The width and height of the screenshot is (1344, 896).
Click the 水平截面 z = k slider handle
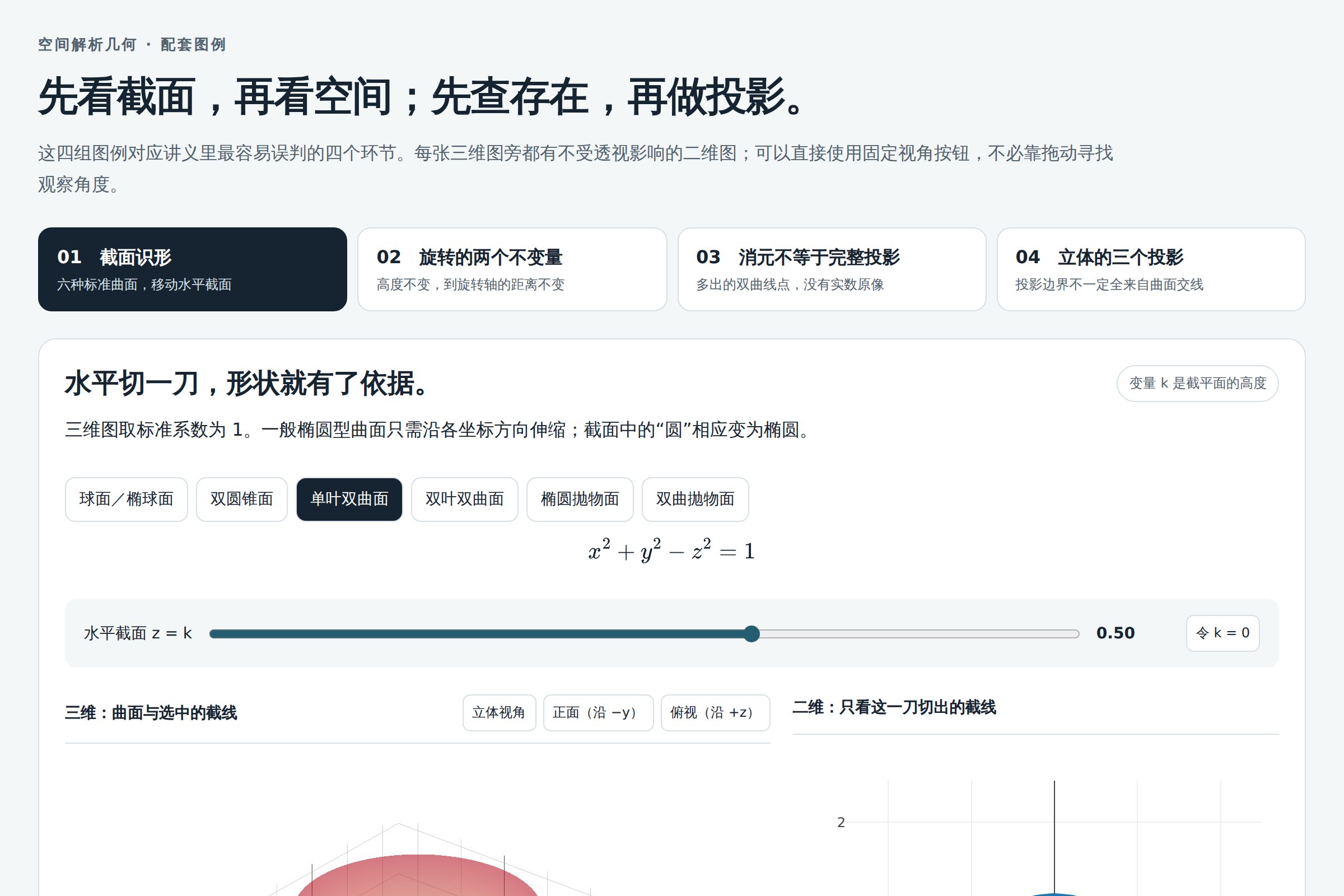point(752,634)
